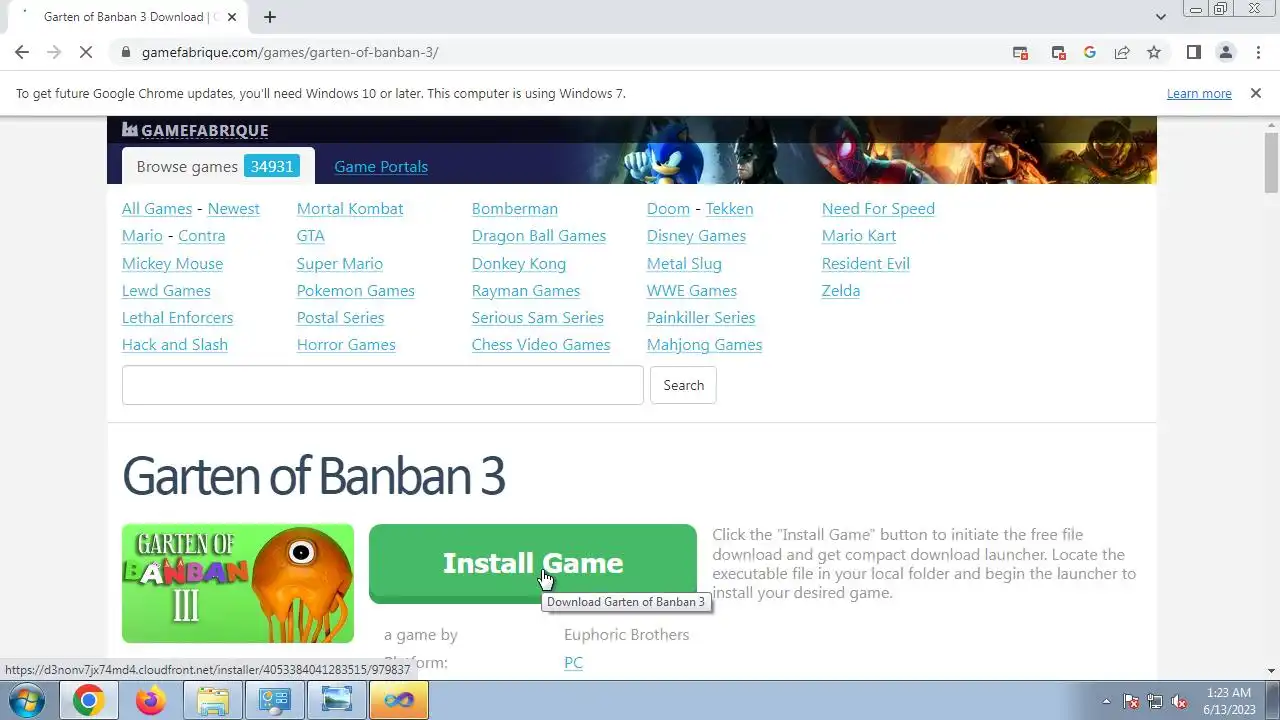Open the Mortal Kombat link

coord(350,208)
